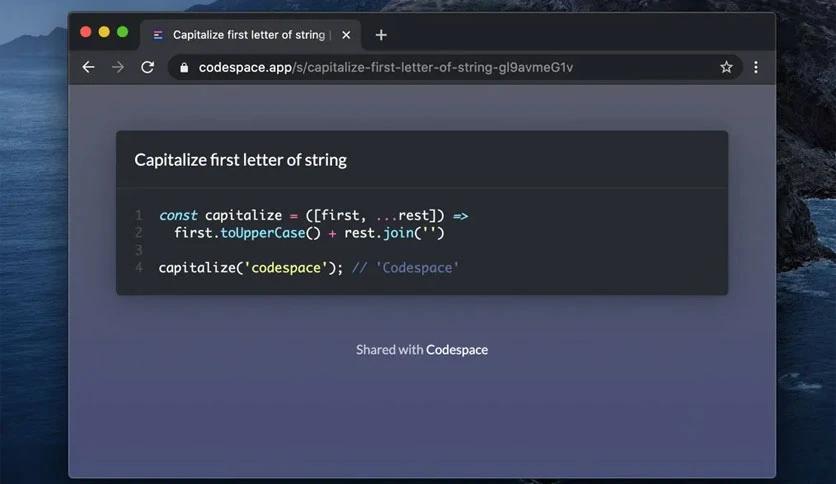The height and width of the screenshot is (484, 836).
Task: Select the Capitalize first letter of string tab
Action: [x=248, y=35]
